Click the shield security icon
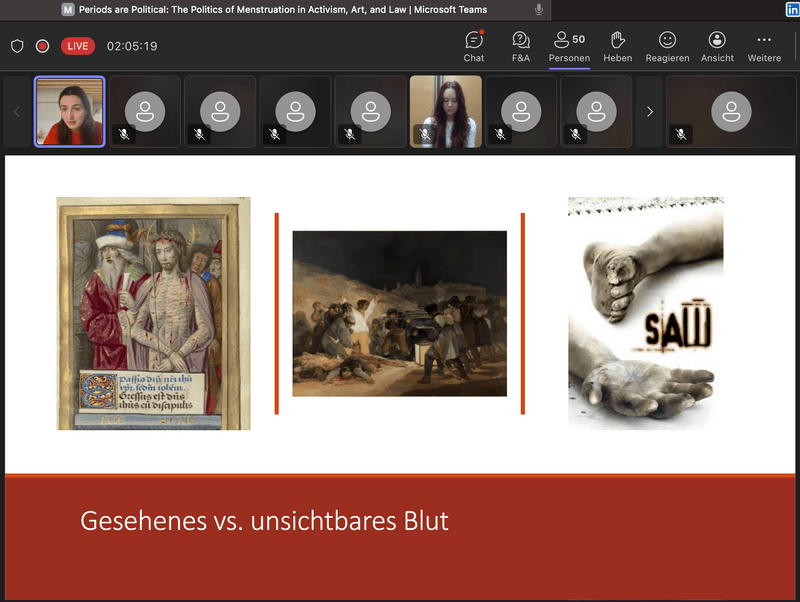This screenshot has width=800, height=602. tap(17, 46)
